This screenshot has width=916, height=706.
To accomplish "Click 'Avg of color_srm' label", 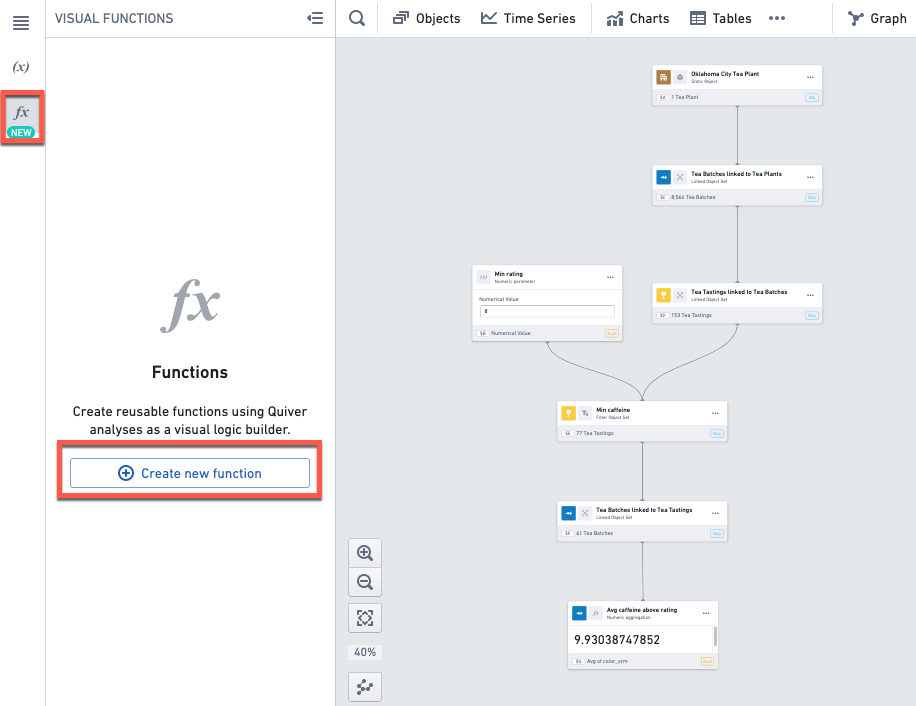I will coord(607,662).
